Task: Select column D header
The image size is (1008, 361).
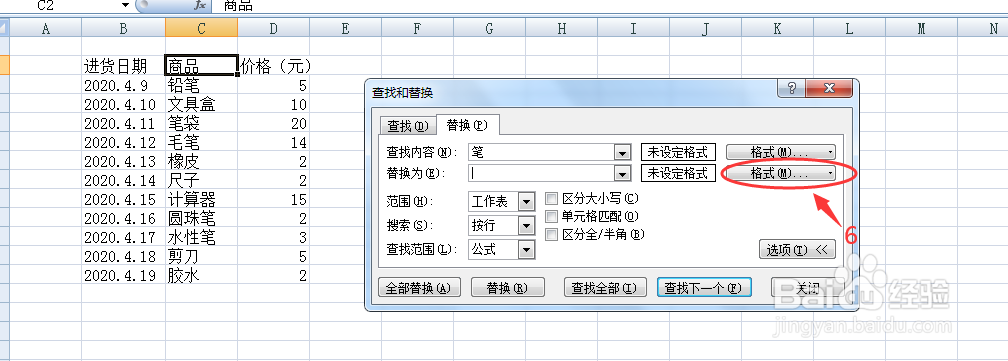Action: tap(273, 28)
